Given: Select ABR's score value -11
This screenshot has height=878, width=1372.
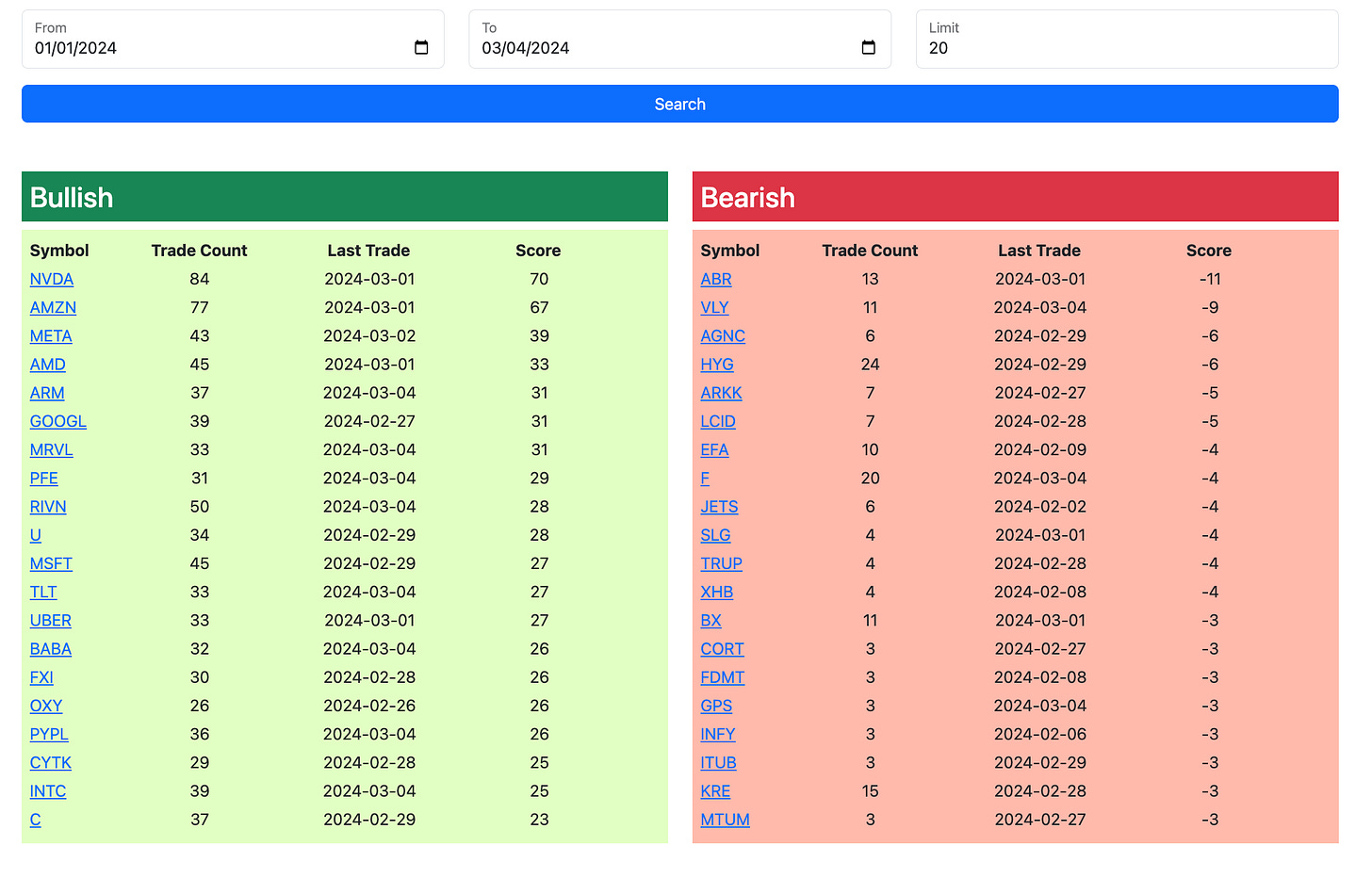Looking at the screenshot, I should tap(1210, 279).
